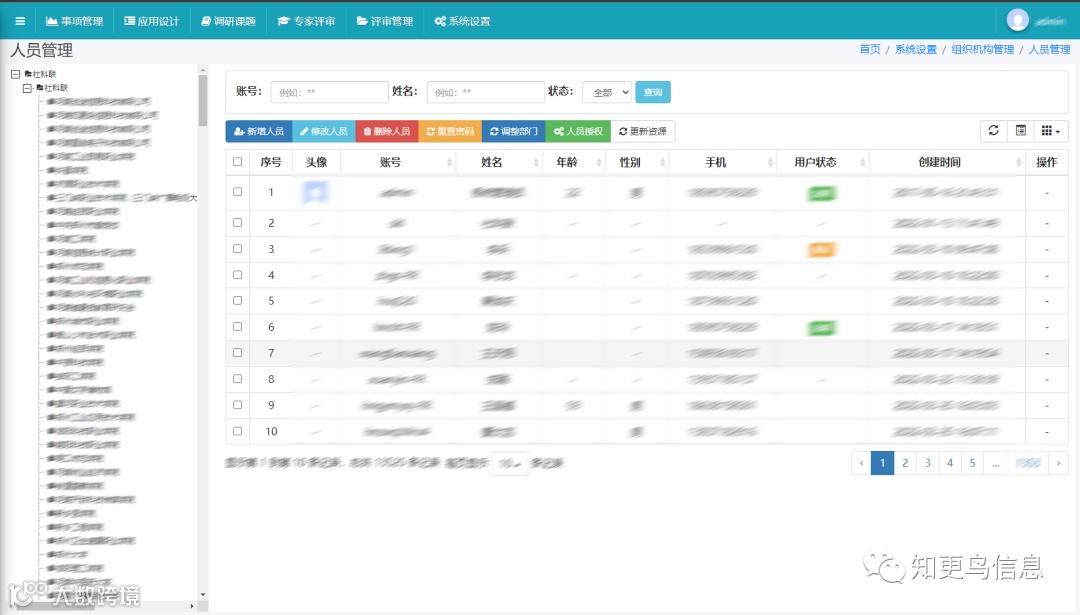Open the 专家评审 menu

point(306,21)
